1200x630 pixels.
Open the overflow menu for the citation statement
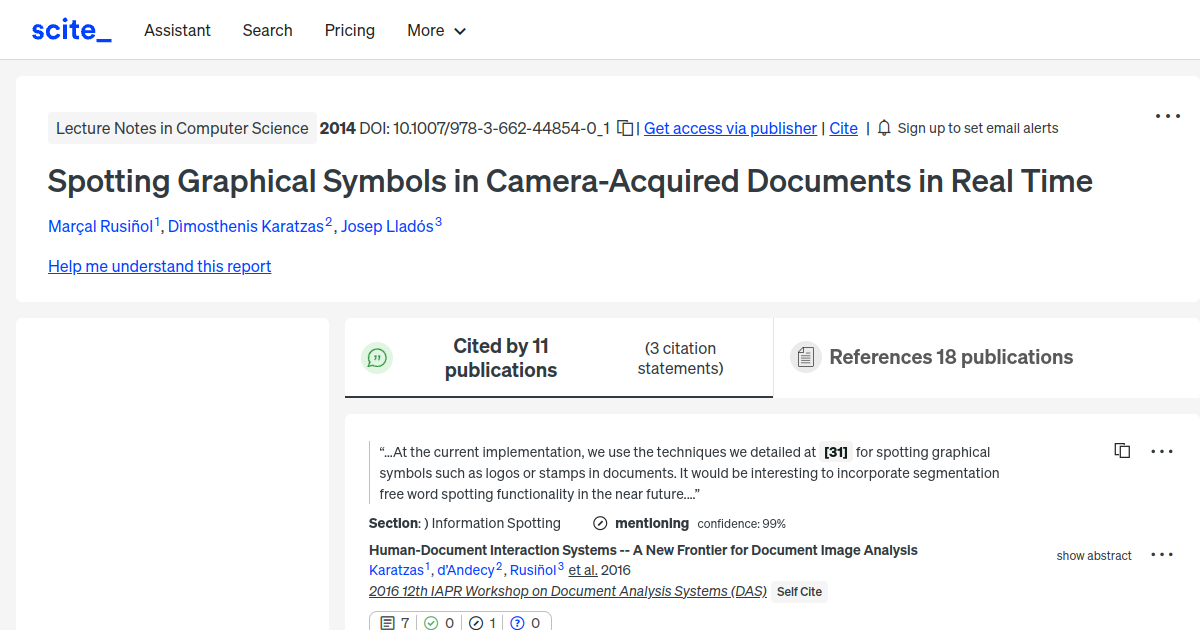[x=1162, y=451]
